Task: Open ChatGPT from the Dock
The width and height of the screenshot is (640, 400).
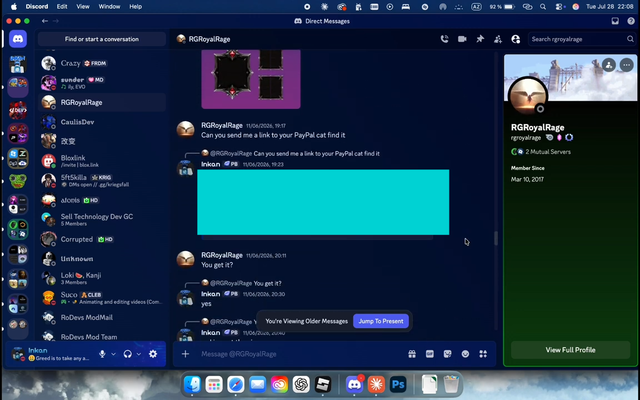Action: (301, 384)
